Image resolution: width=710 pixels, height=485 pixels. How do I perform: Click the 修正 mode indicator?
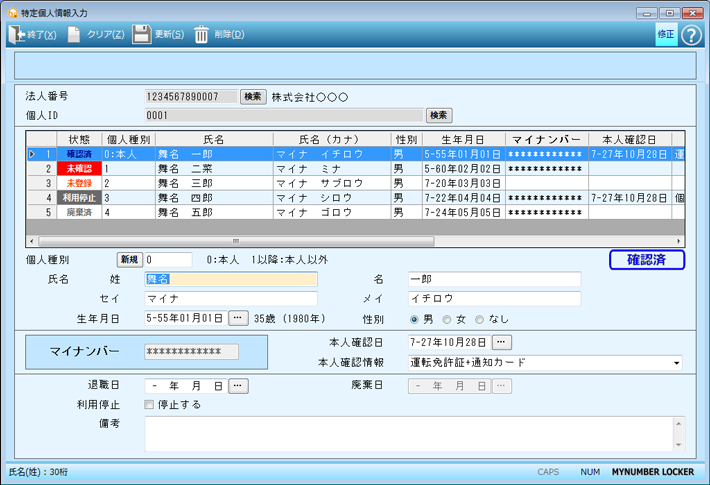point(666,34)
